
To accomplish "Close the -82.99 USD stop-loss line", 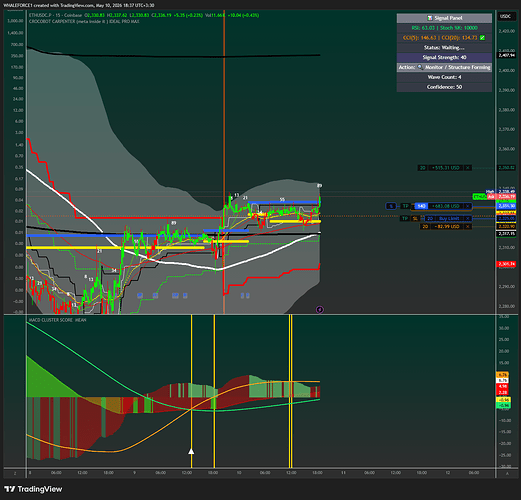I will point(468,227).
